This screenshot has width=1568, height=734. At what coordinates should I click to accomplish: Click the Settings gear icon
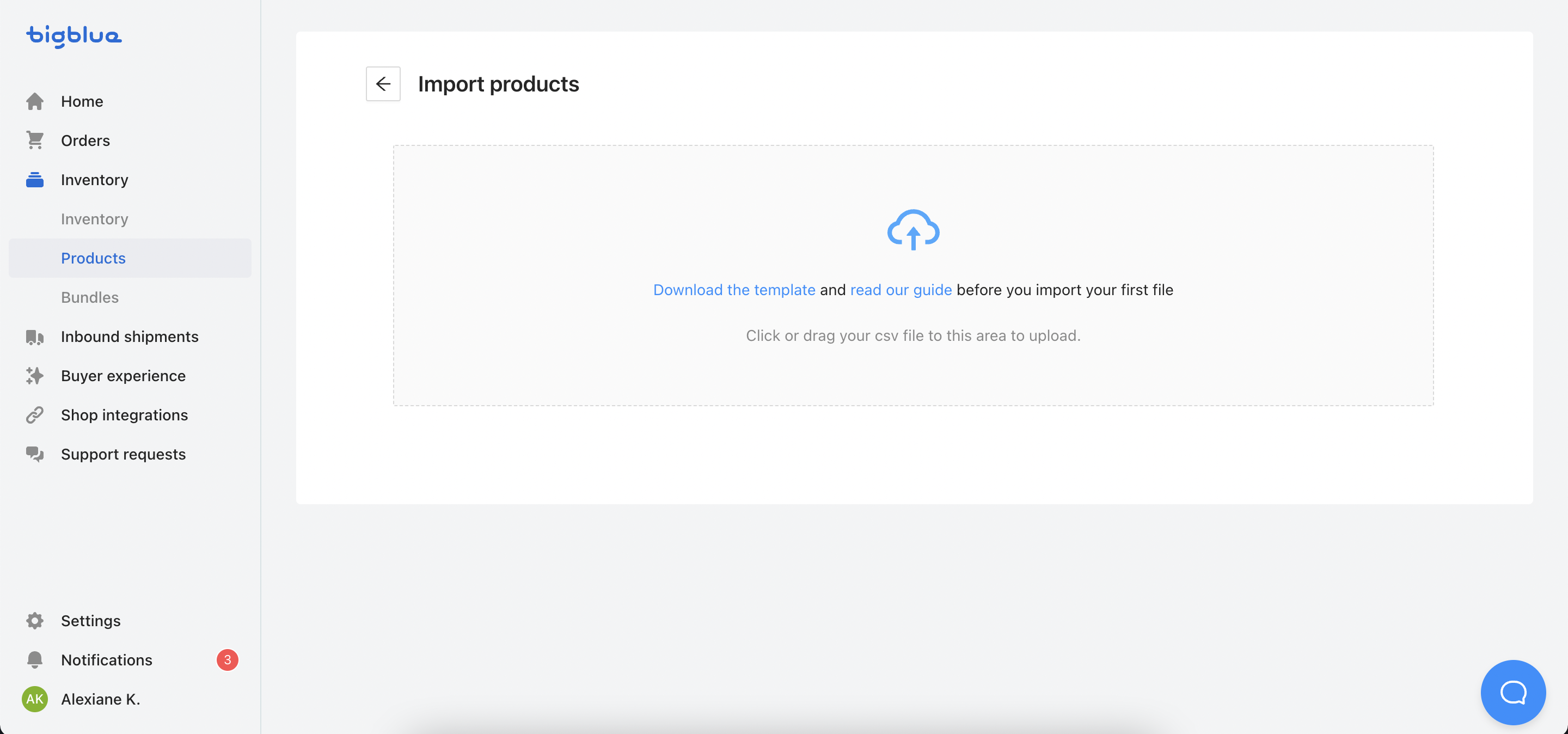coord(35,621)
